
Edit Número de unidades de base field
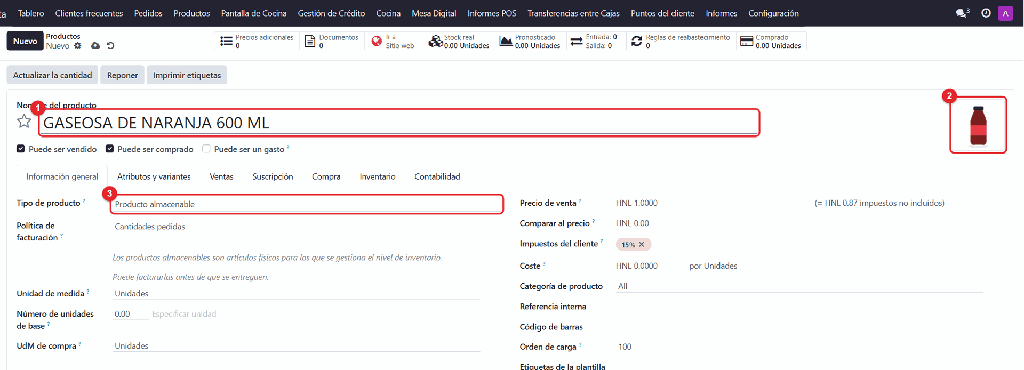point(131,314)
